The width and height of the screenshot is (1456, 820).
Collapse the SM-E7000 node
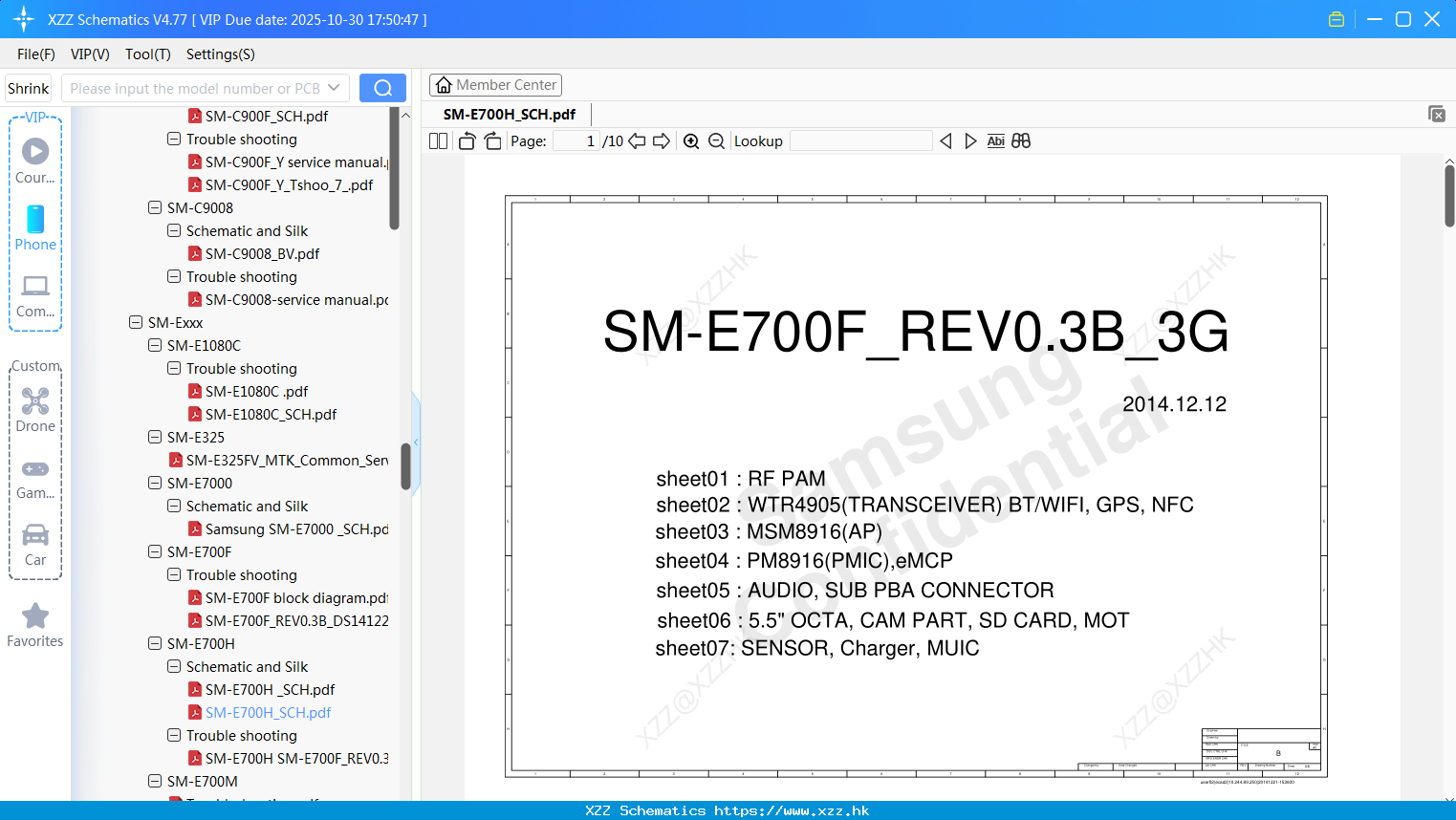point(155,483)
